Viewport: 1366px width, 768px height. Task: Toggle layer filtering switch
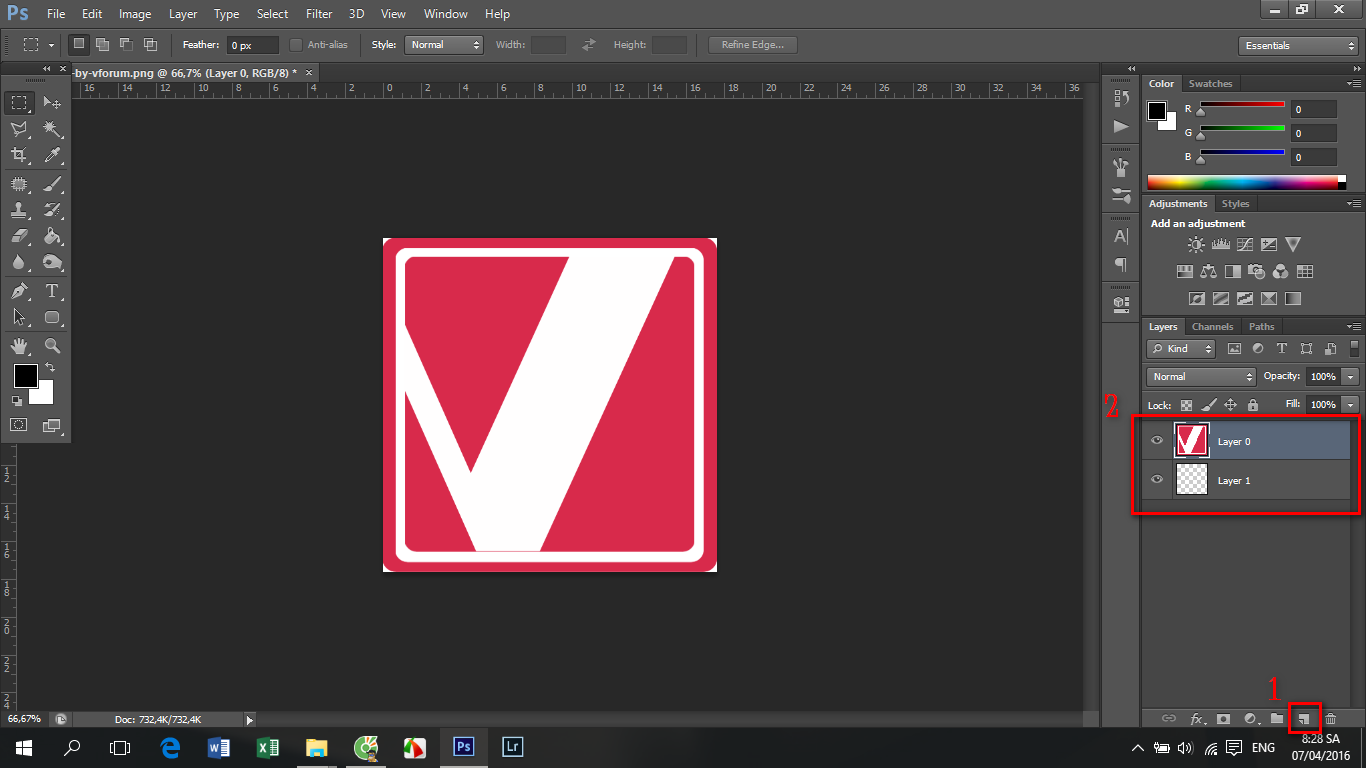coord(1355,349)
